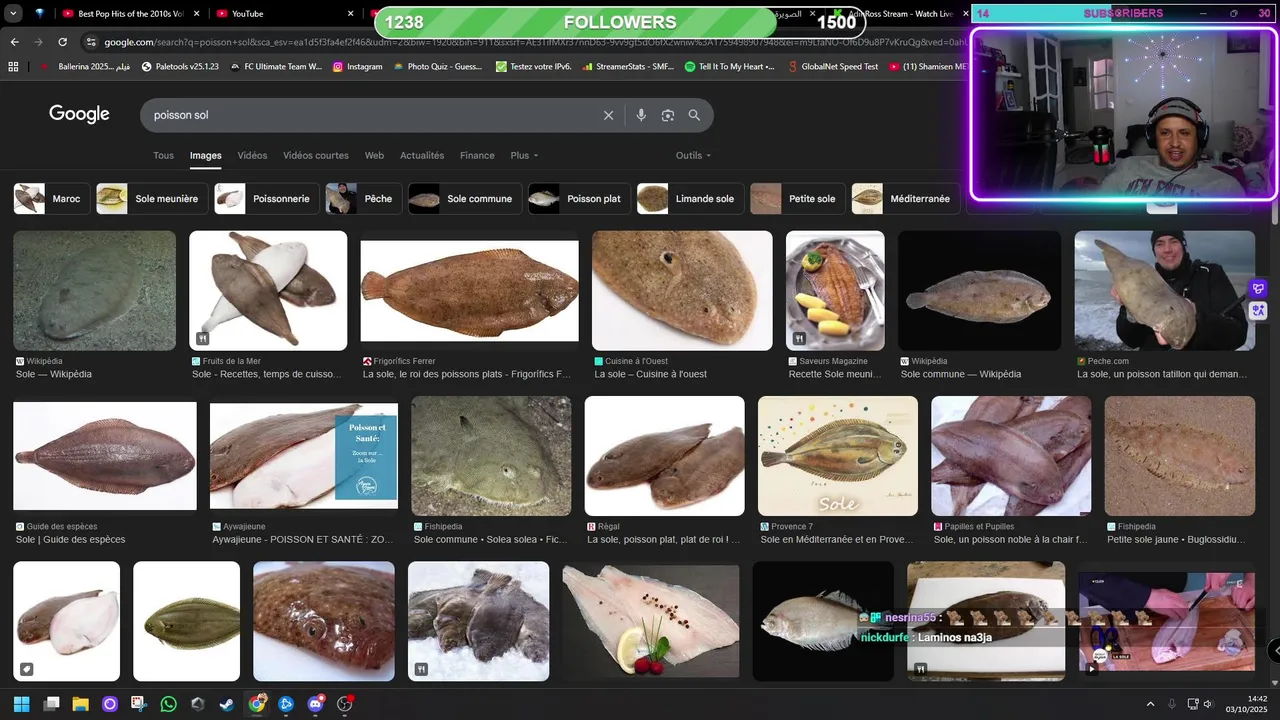The height and width of the screenshot is (720, 1280).
Task: Submit search with the magnifier icon
Action: click(x=694, y=115)
